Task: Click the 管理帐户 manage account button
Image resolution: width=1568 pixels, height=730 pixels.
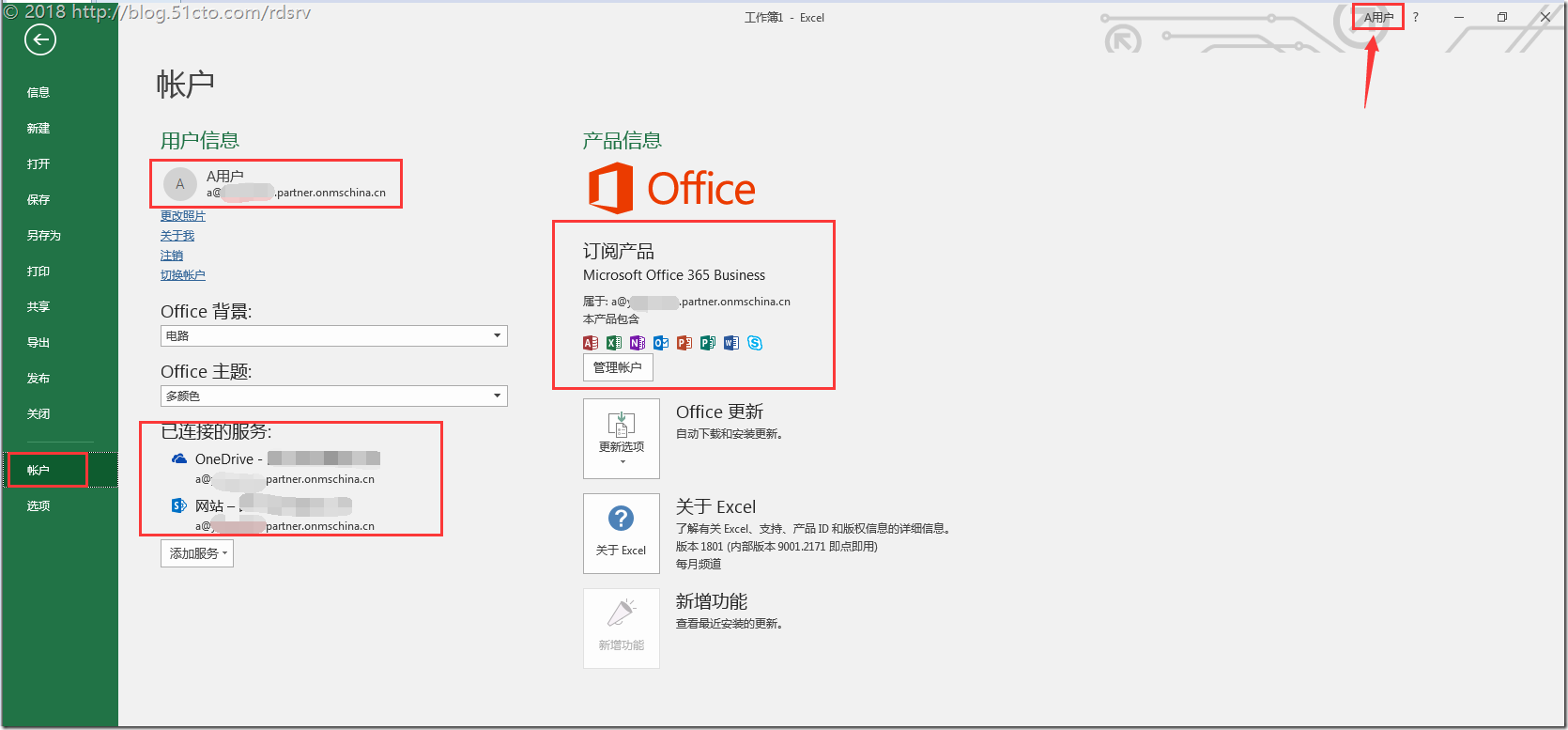Action: pyautogui.click(x=618, y=367)
